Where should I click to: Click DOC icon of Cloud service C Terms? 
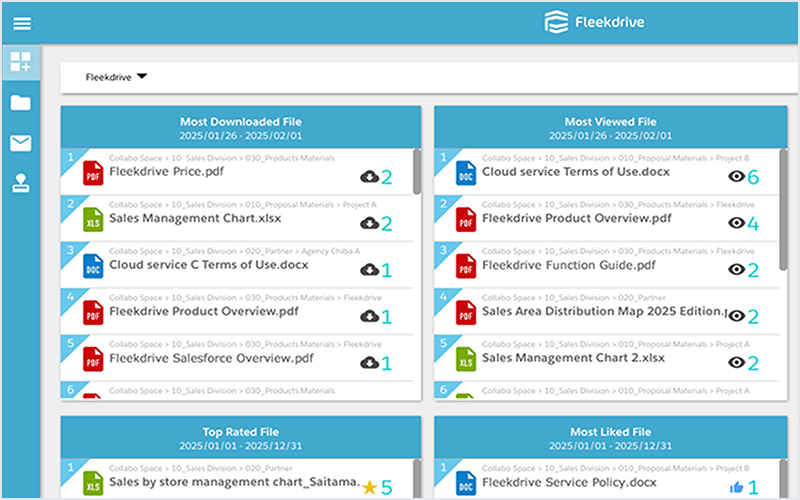coord(93,266)
